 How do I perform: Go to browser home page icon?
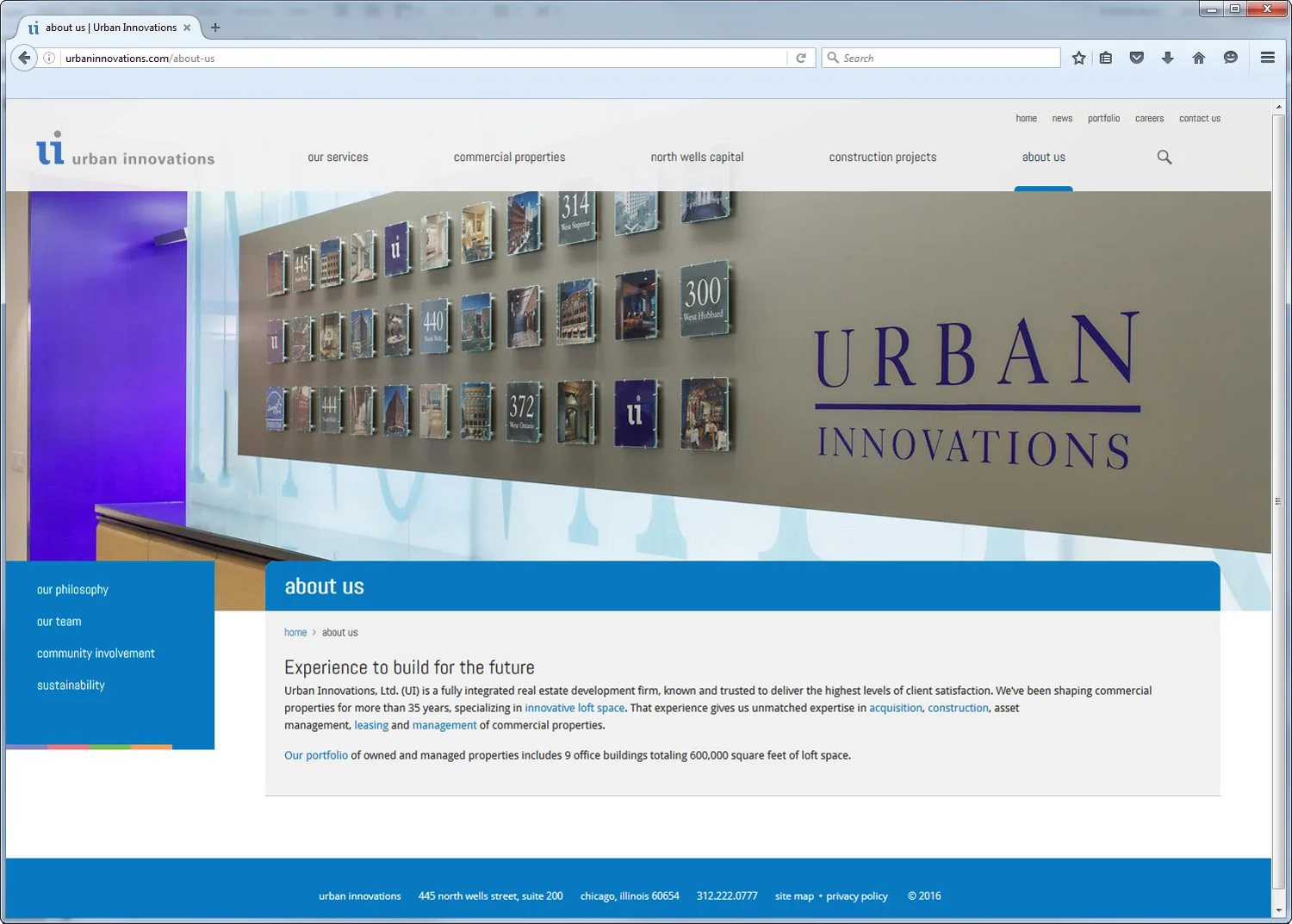pos(1199,58)
